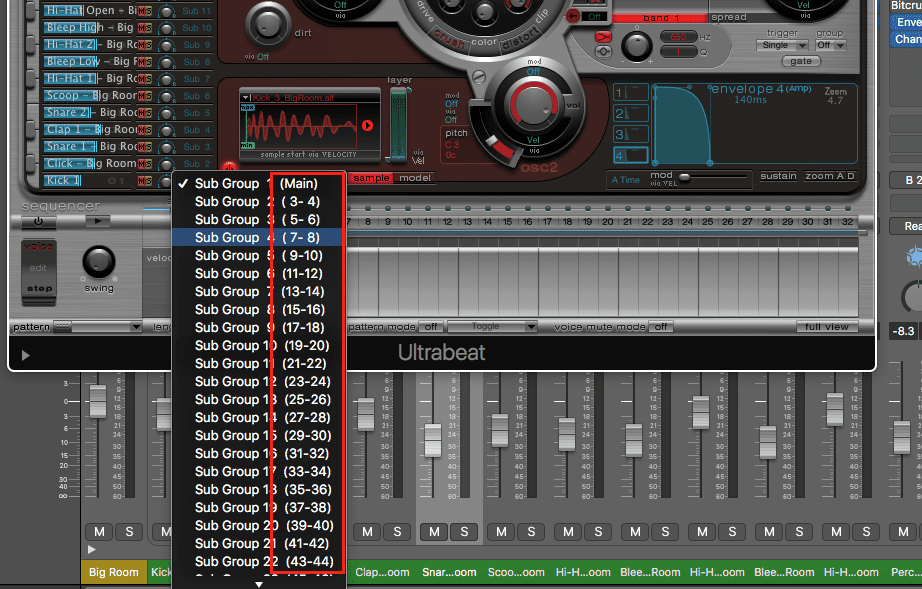The image size is (922, 589).
Task: Mute the Clap...oom channel strip
Action: point(368,532)
